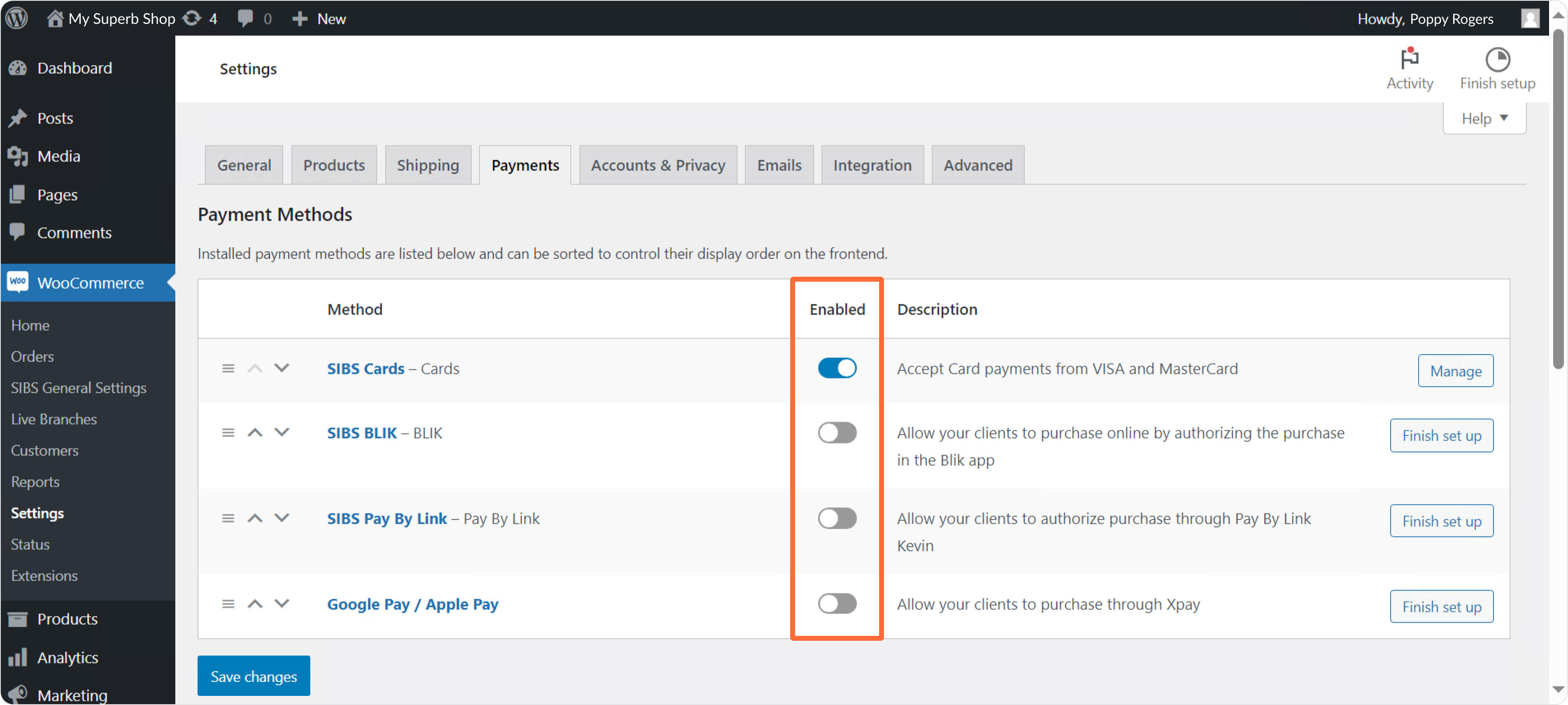Open Orders in WooCommerce submenu
1568x705 pixels.
pos(32,356)
